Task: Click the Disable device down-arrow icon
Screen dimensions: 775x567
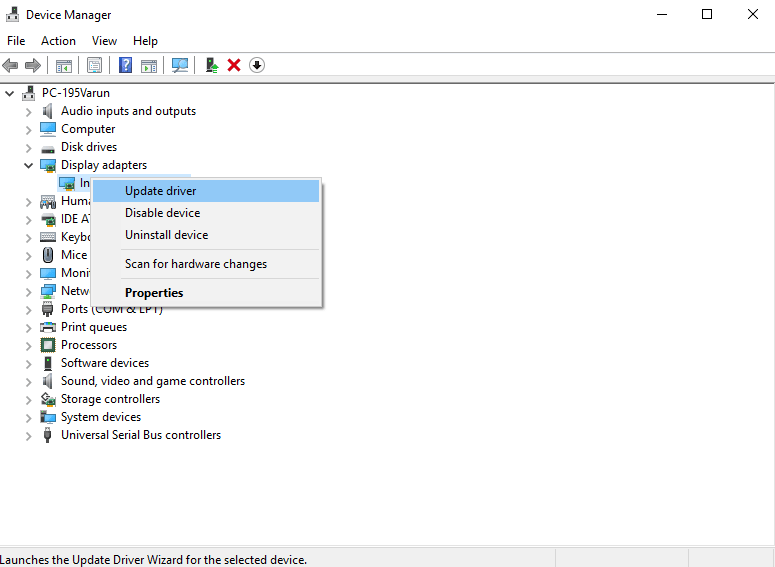Action: (x=257, y=65)
